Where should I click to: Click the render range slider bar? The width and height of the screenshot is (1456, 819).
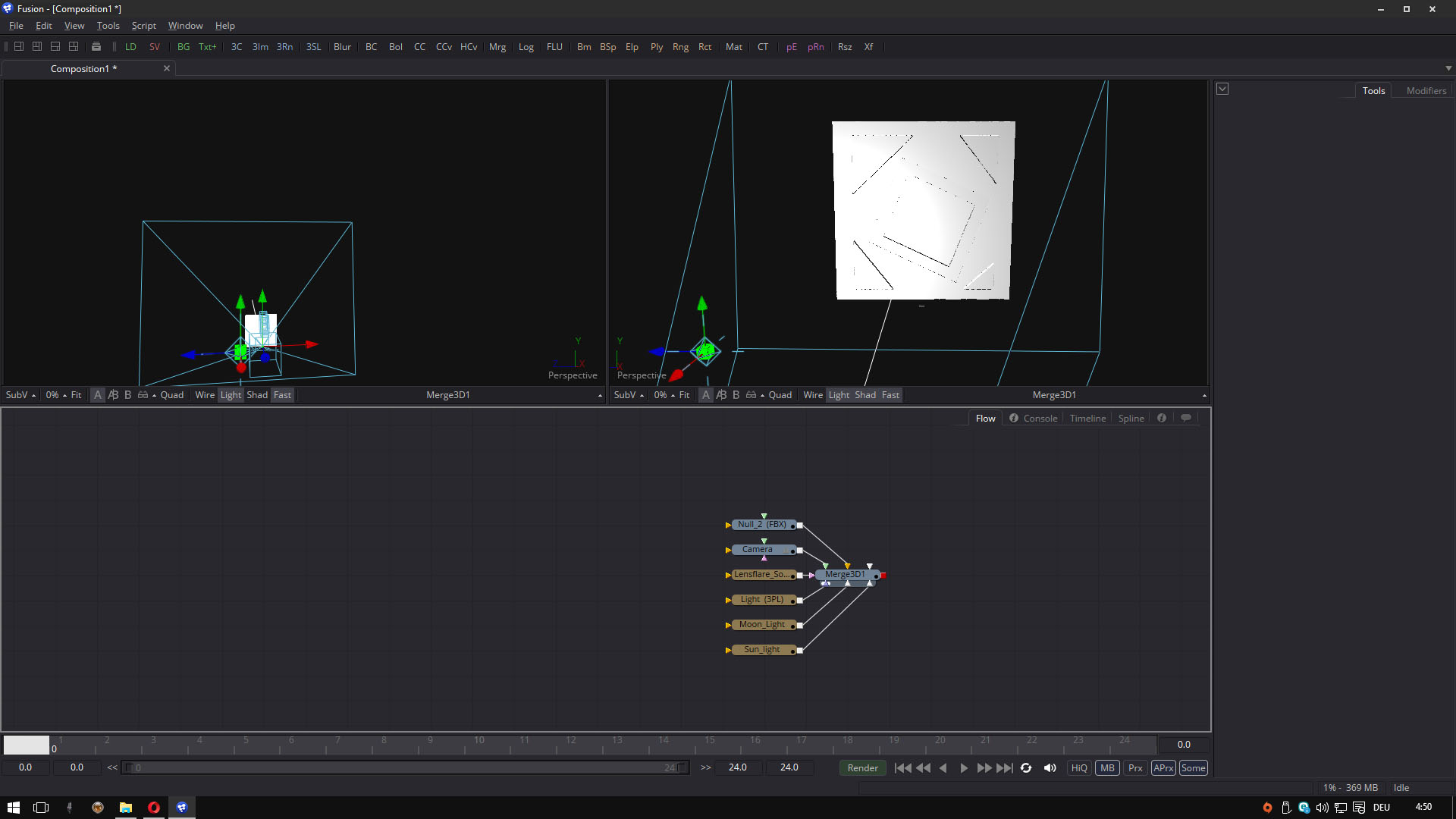tap(406, 767)
